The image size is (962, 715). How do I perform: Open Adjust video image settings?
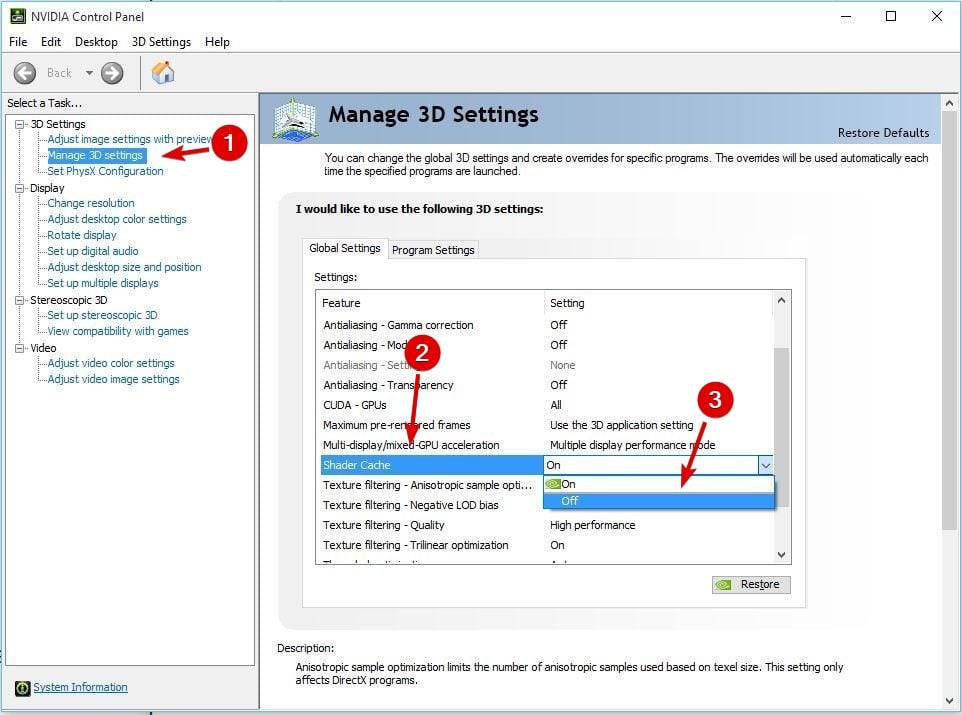(114, 379)
